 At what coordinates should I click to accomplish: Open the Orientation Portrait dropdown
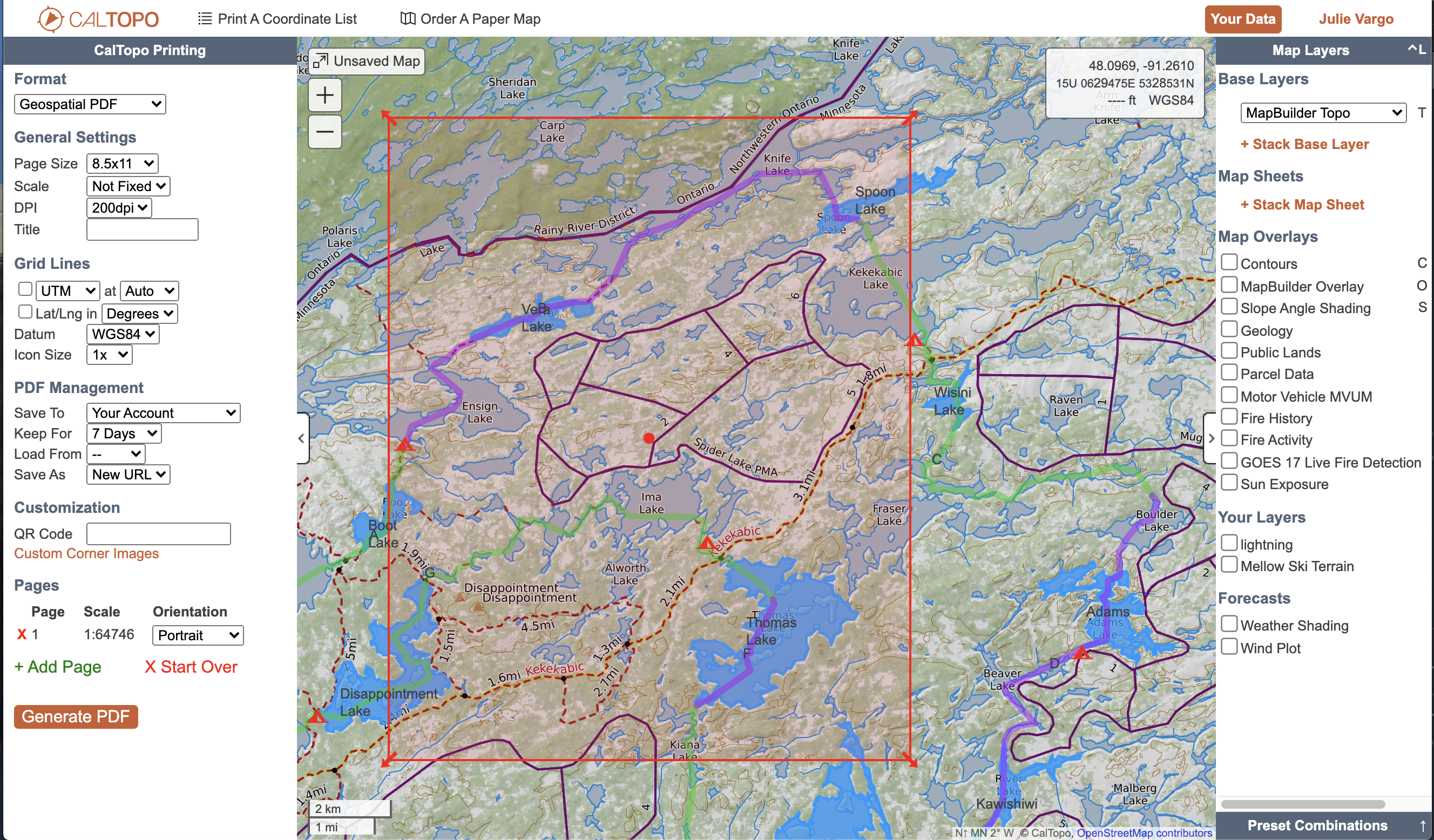pos(198,635)
